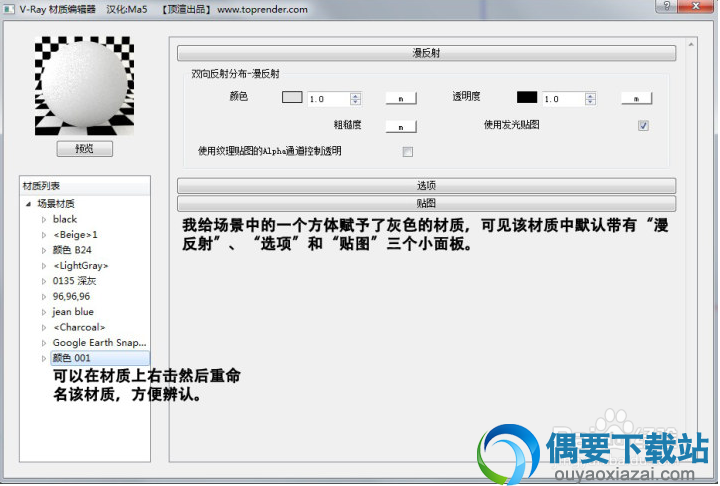Screen dimensions: 720x486
Task: Open the 贴图 rollout header
Action: point(426,203)
